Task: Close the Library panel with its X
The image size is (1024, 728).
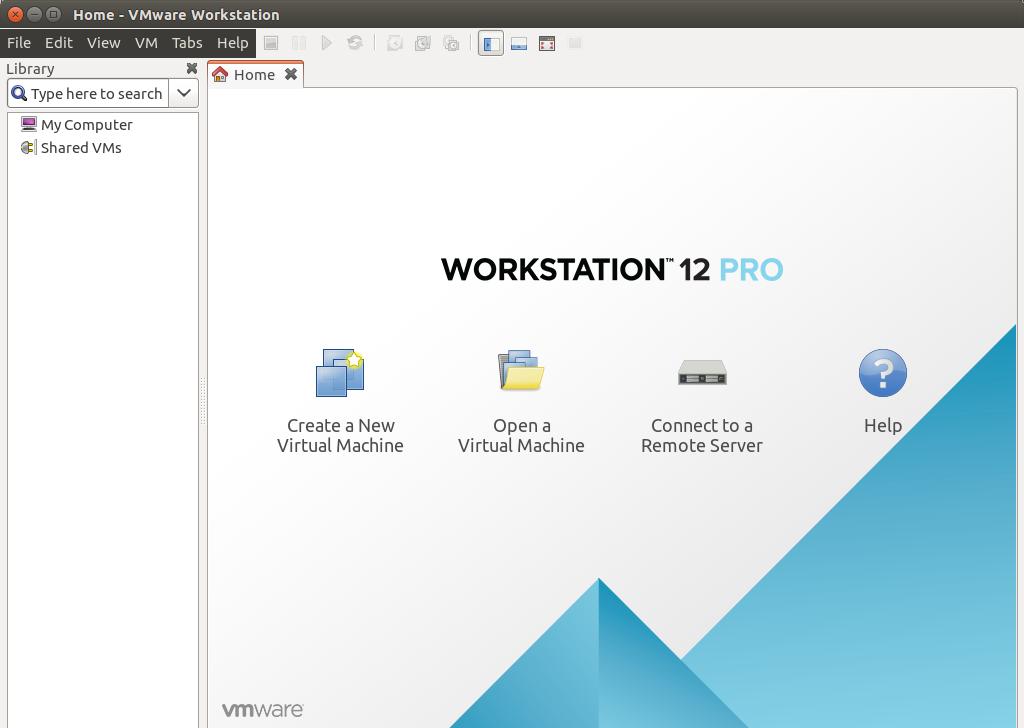Action: pos(191,68)
